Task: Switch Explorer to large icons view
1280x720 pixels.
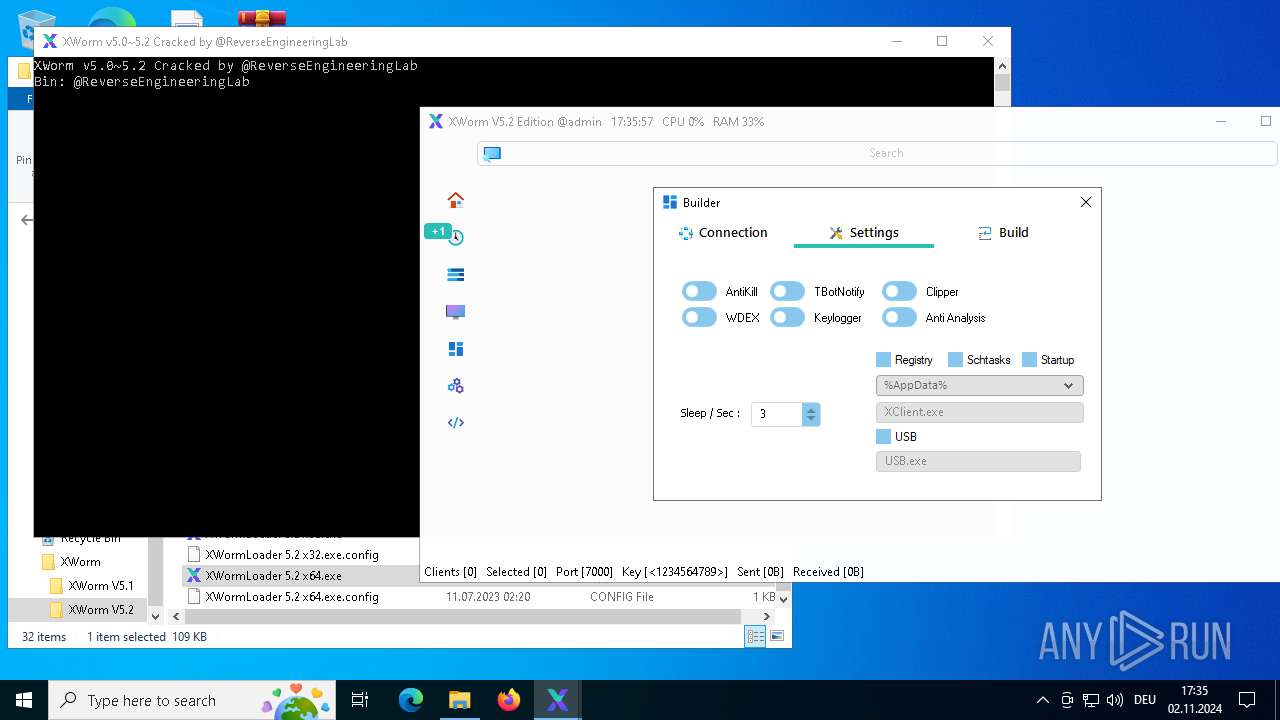Action: point(777,637)
